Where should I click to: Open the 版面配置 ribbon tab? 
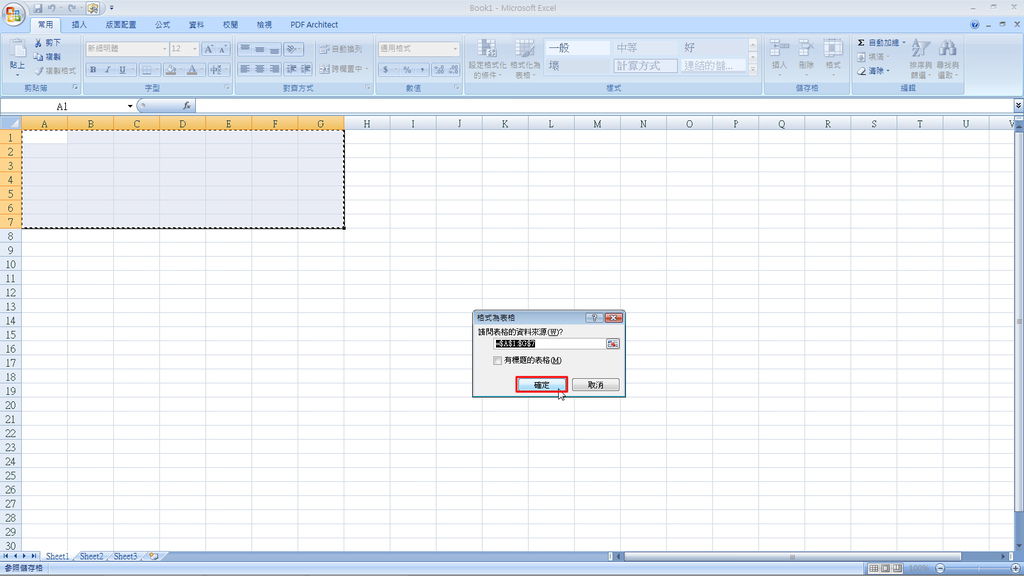point(121,25)
